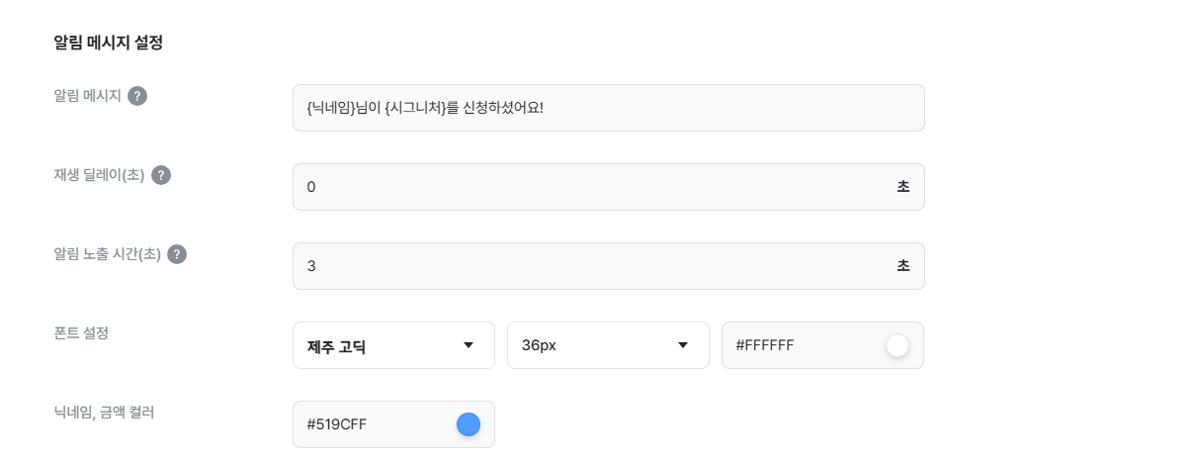
Task: Click the 알림 메시지 설정 heading
Action: click(108, 42)
